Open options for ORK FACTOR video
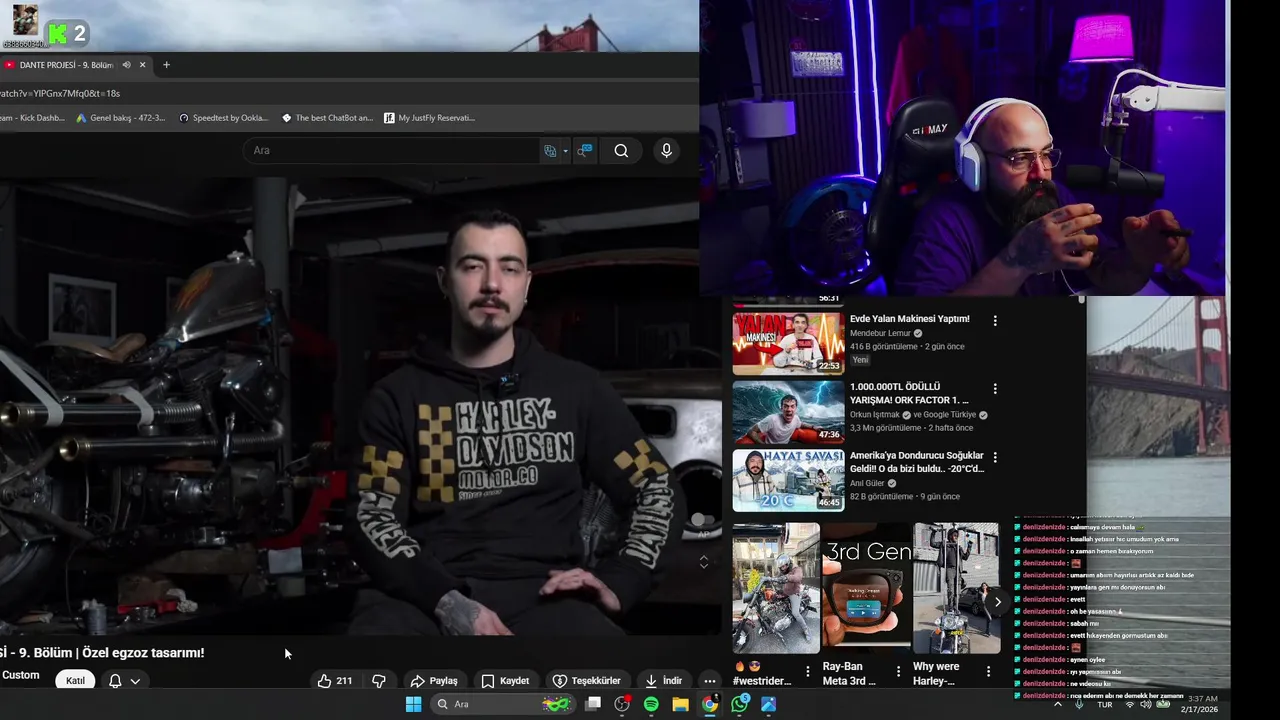 tap(995, 389)
